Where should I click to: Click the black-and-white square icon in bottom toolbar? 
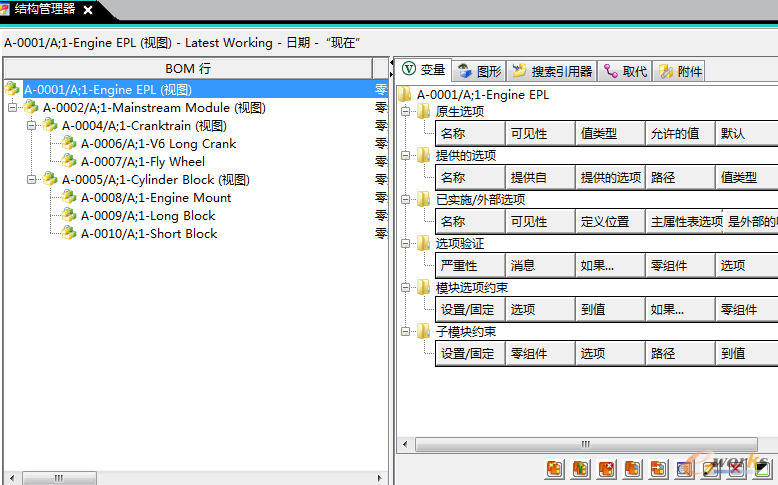pos(762,469)
